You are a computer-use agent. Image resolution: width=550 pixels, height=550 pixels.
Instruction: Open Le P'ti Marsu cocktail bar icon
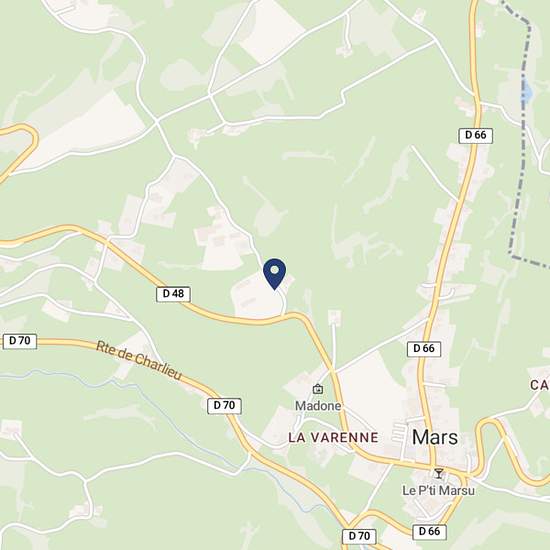[x=438, y=473]
